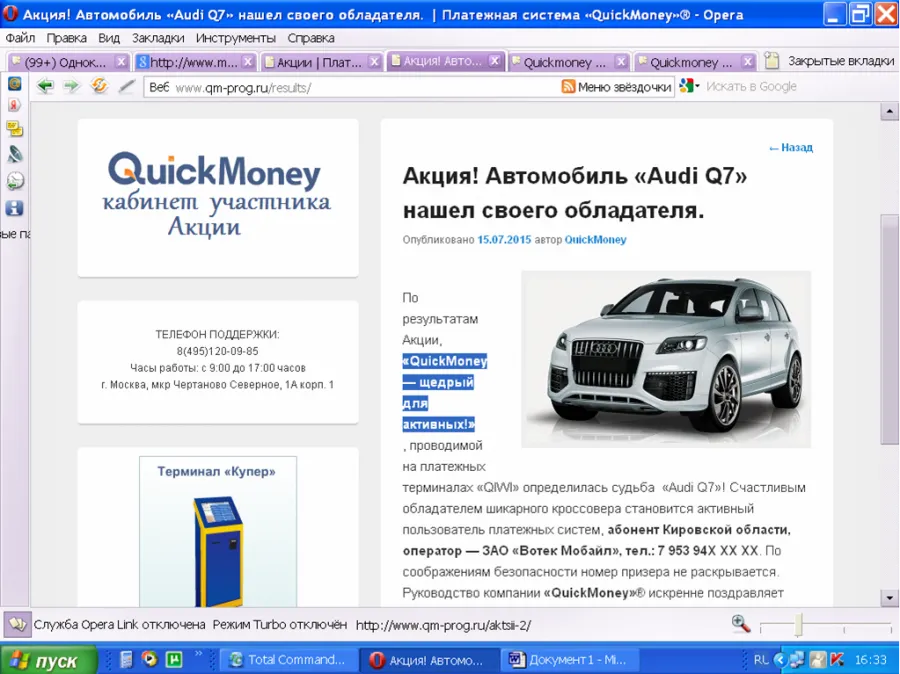Open the Info panel icon in the sidebar
The height and width of the screenshot is (674, 900).
(x=14, y=208)
